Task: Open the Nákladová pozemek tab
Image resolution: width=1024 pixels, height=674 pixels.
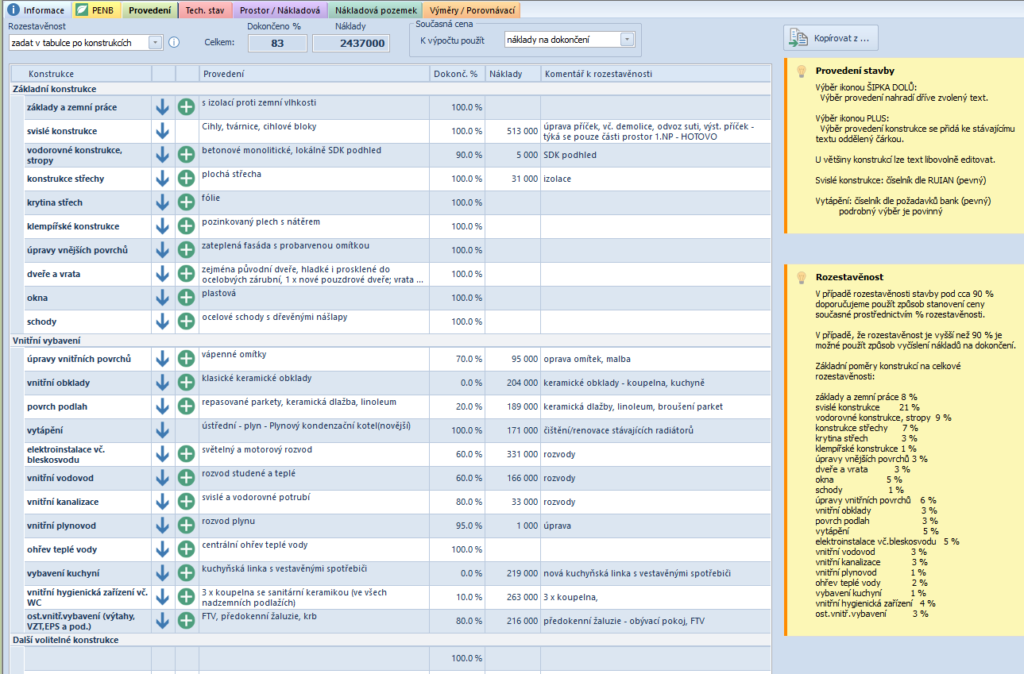Action: tap(376, 10)
